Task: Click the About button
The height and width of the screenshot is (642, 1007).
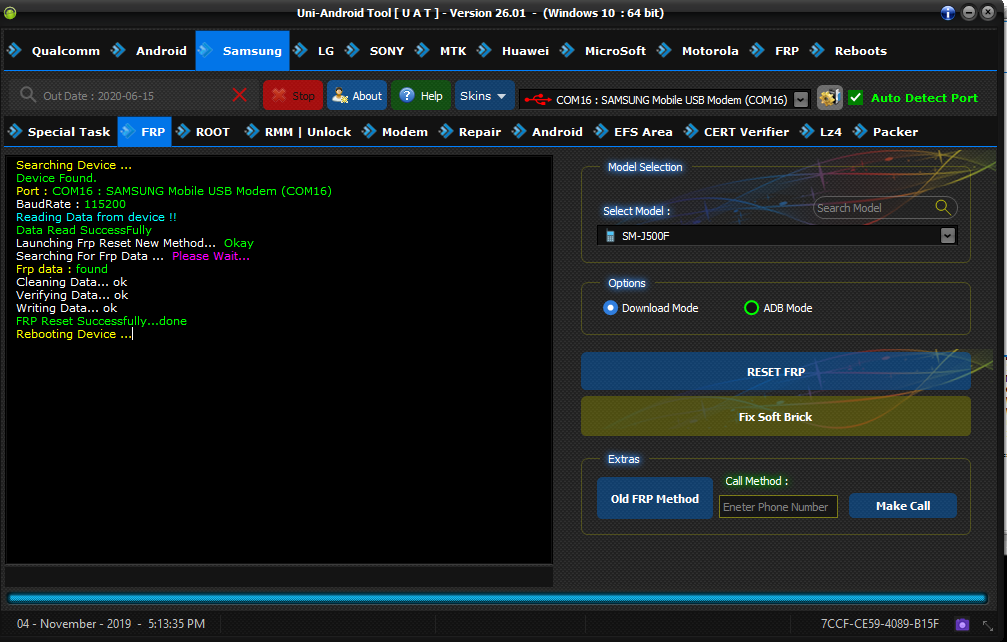Action: pos(357,96)
